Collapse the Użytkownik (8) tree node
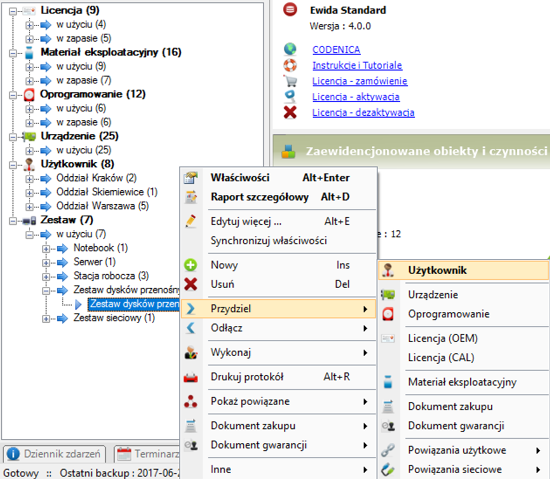 click(x=13, y=165)
